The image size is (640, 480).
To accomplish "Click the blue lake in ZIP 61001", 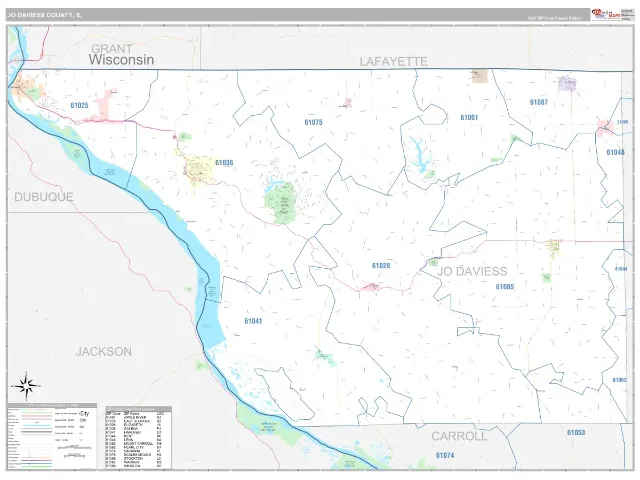I will 420,156.
